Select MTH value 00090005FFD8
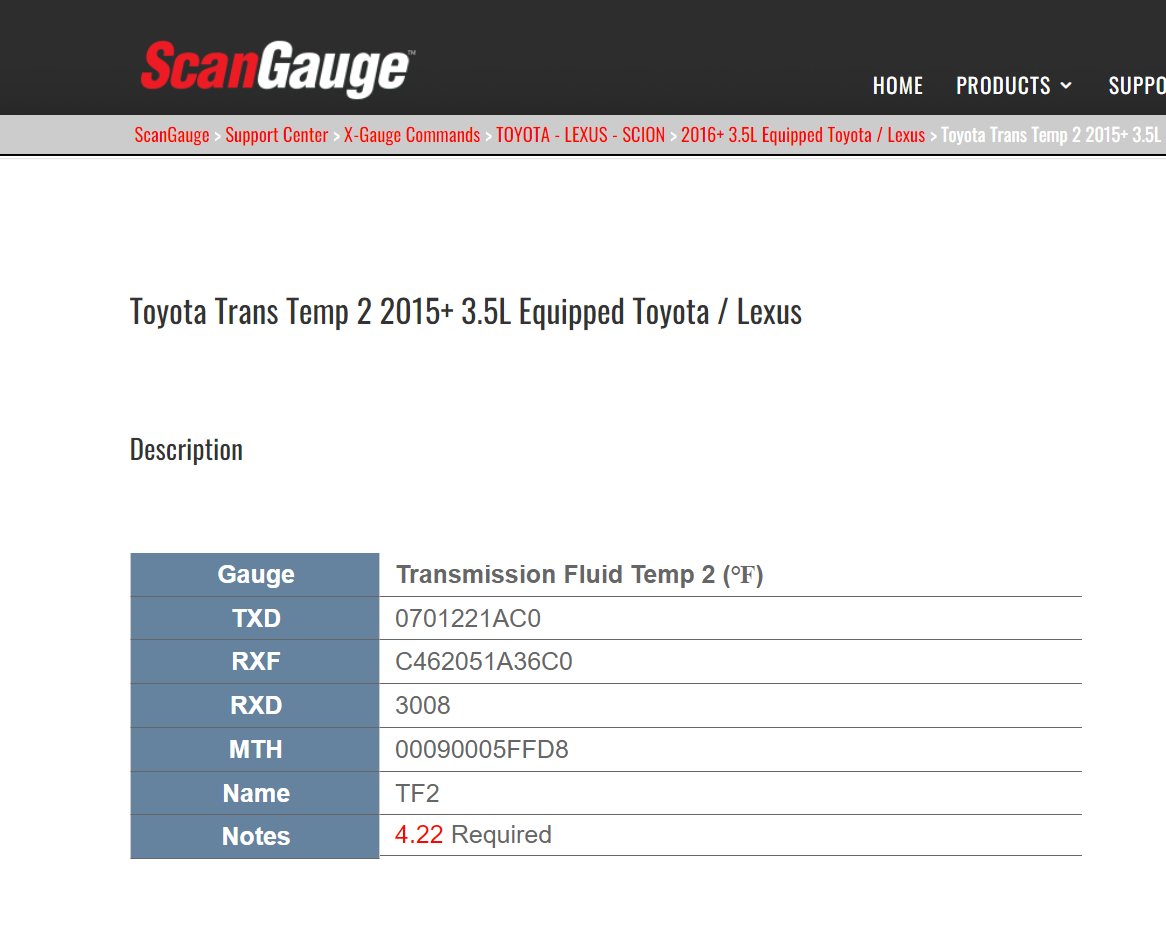This screenshot has height=943, width=1166. point(481,749)
